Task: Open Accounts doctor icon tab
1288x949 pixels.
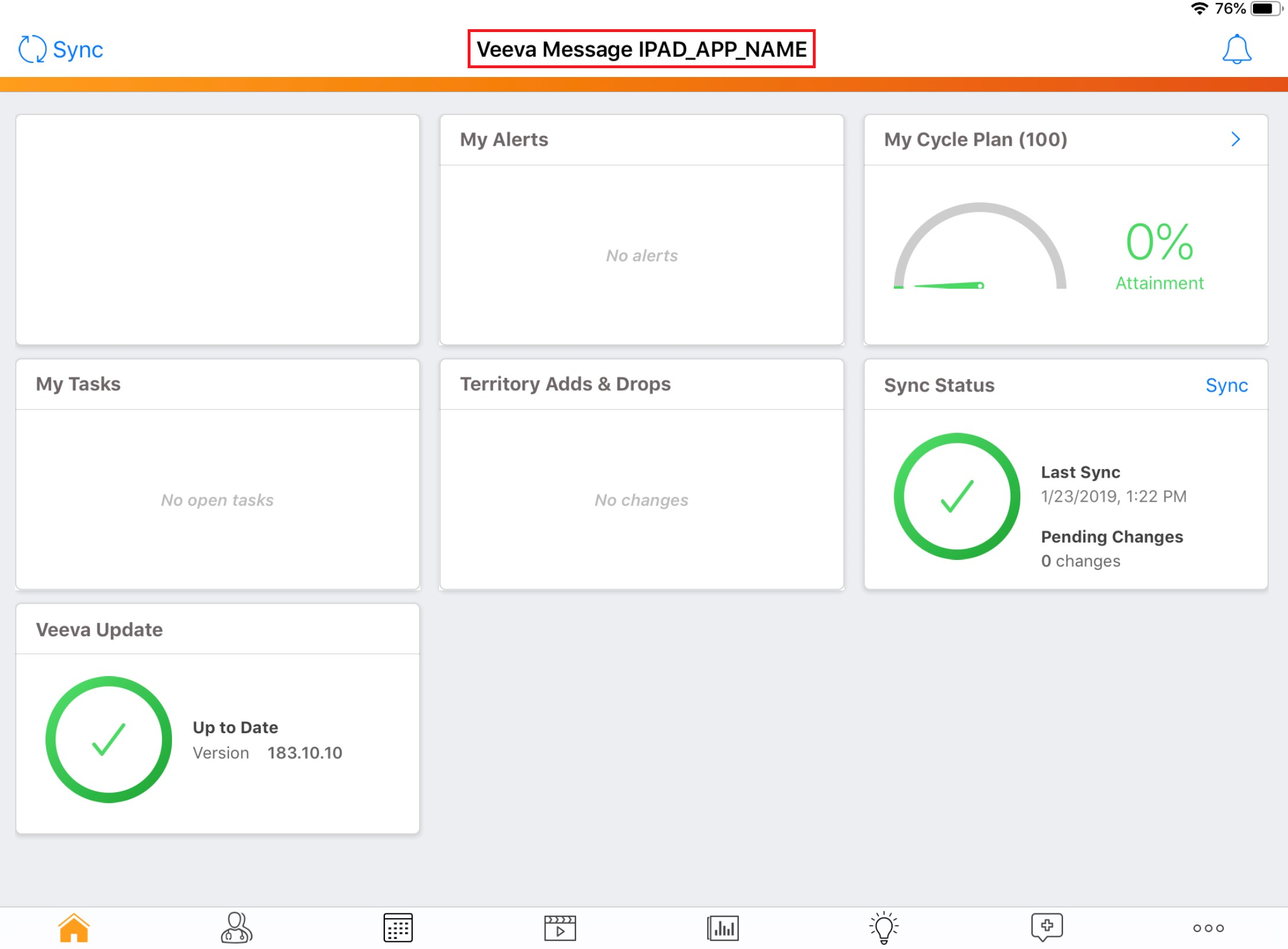Action: pos(236,927)
